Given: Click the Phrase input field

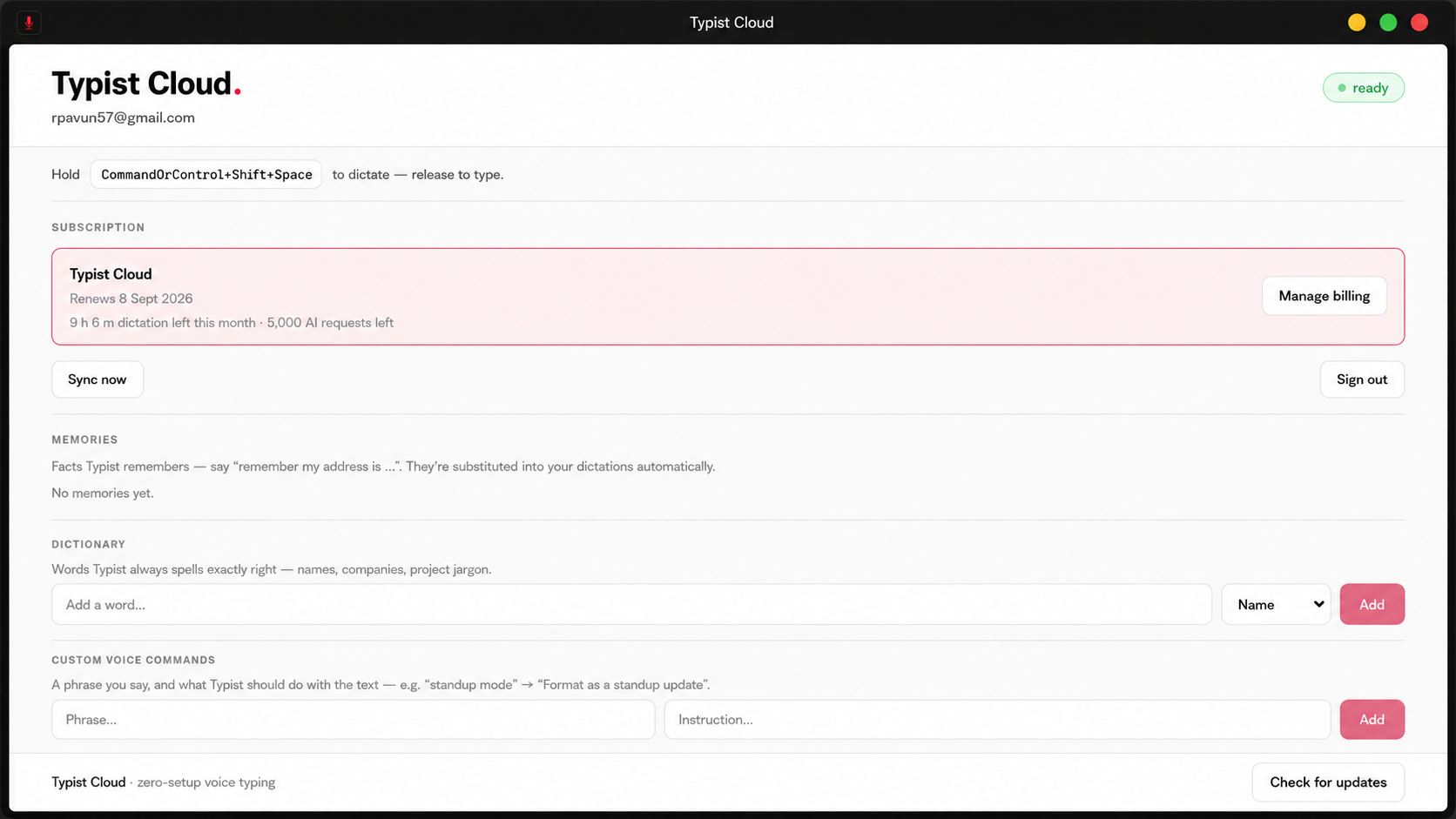Looking at the screenshot, I should [353, 720].
